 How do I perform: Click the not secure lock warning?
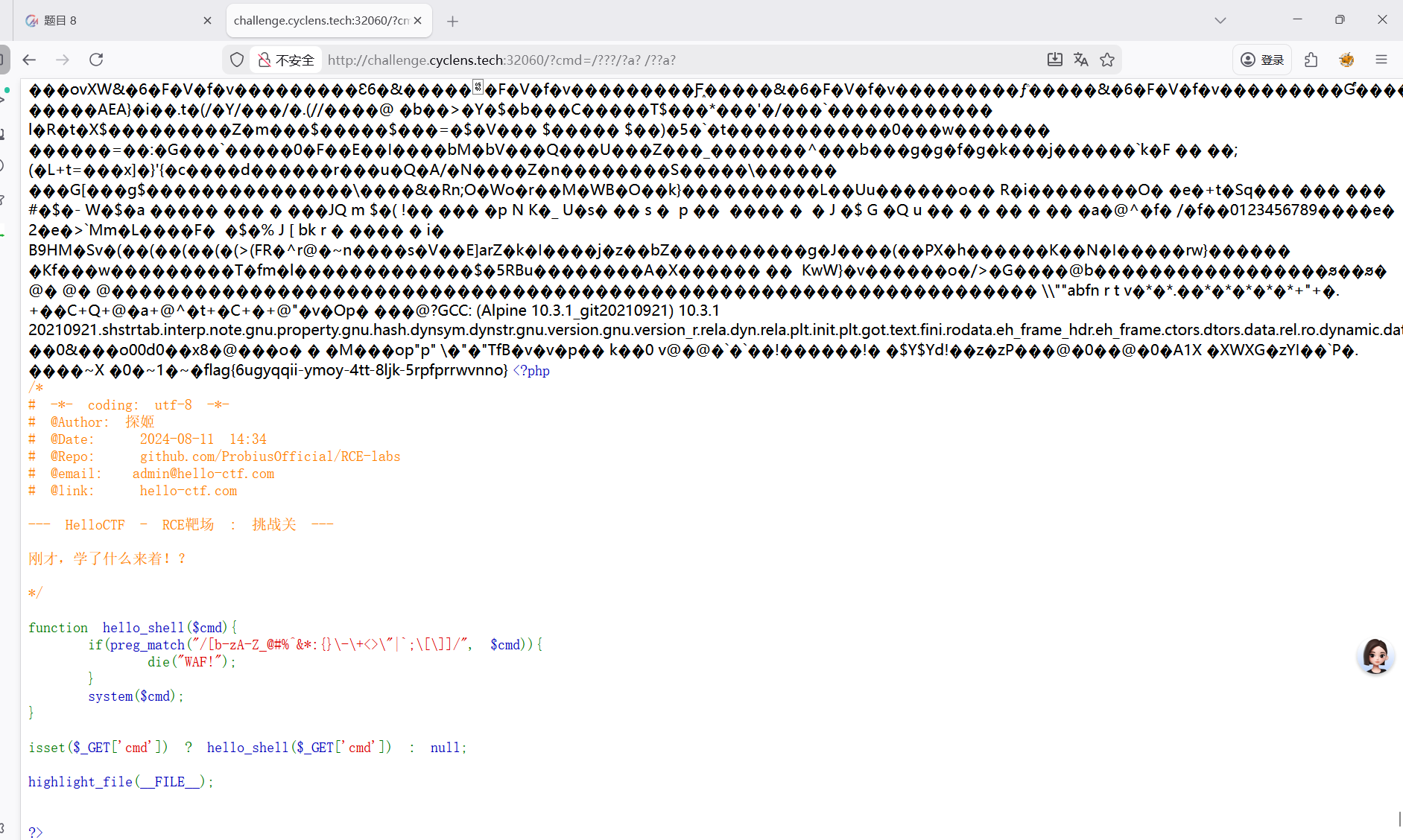pyautogui.click(x=286, y=60)
